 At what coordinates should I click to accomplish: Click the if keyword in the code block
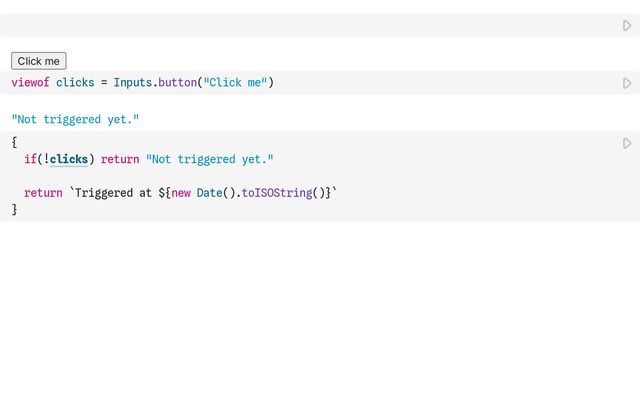tap(30, 160)
